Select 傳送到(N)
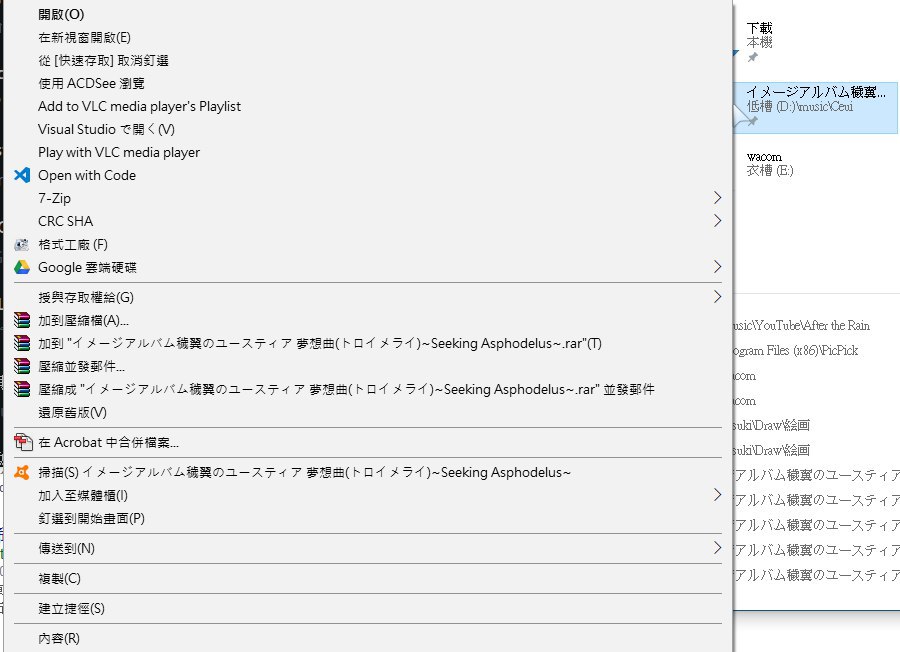The width and height of the screenshot is (900, 652). (x=367, y=548)
